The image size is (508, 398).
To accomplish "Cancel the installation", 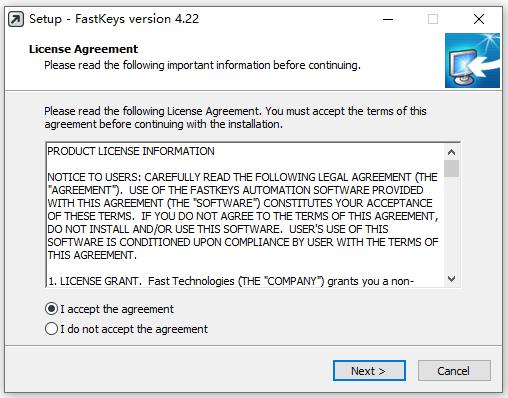I will click(x=454, y=371).
